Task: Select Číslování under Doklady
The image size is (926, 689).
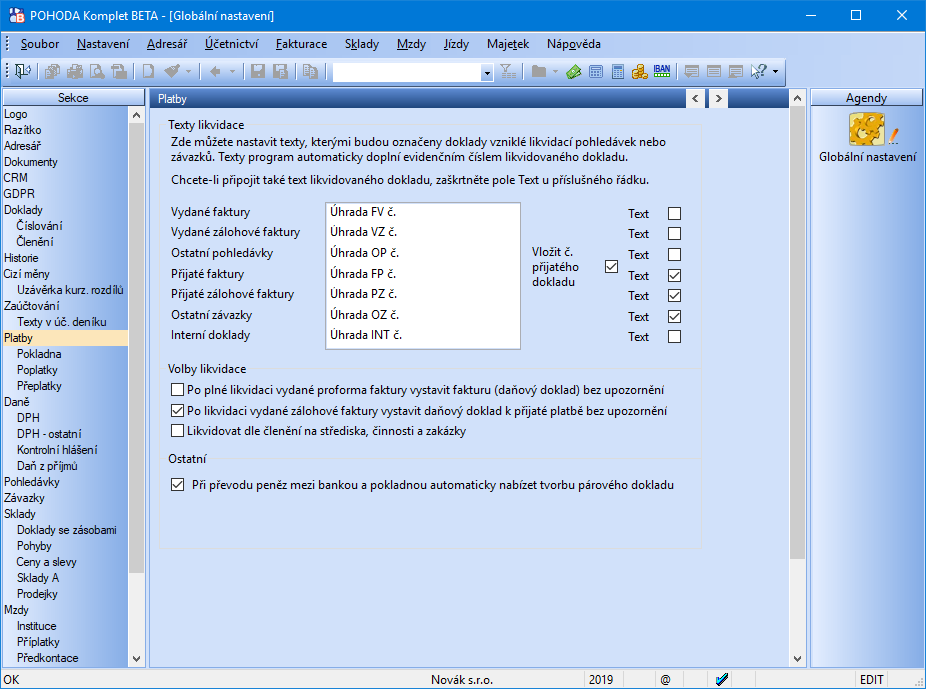Action: [39, 226]
